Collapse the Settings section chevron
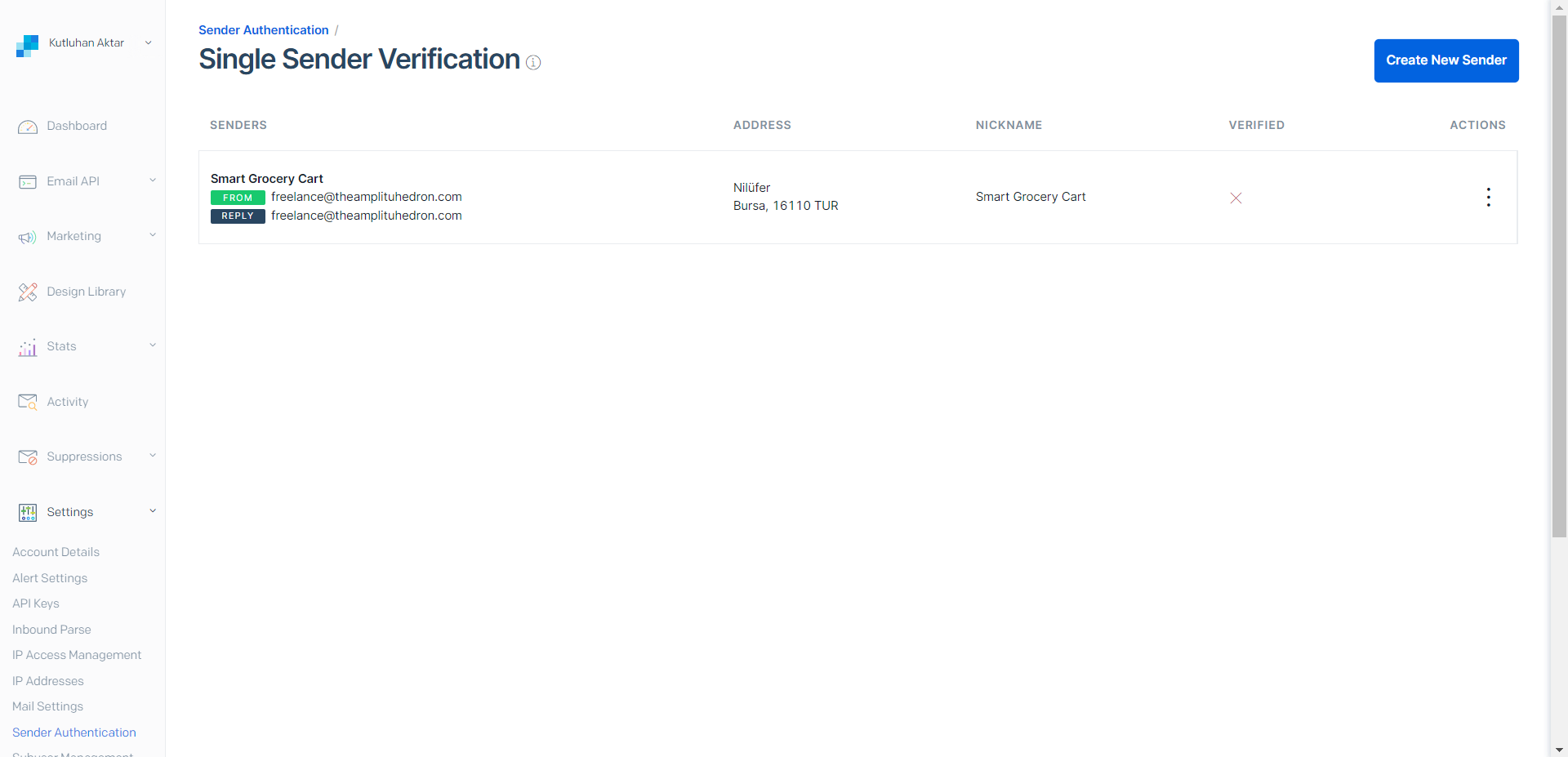This screenshot has width=1568, height=757. pos(153,511)
